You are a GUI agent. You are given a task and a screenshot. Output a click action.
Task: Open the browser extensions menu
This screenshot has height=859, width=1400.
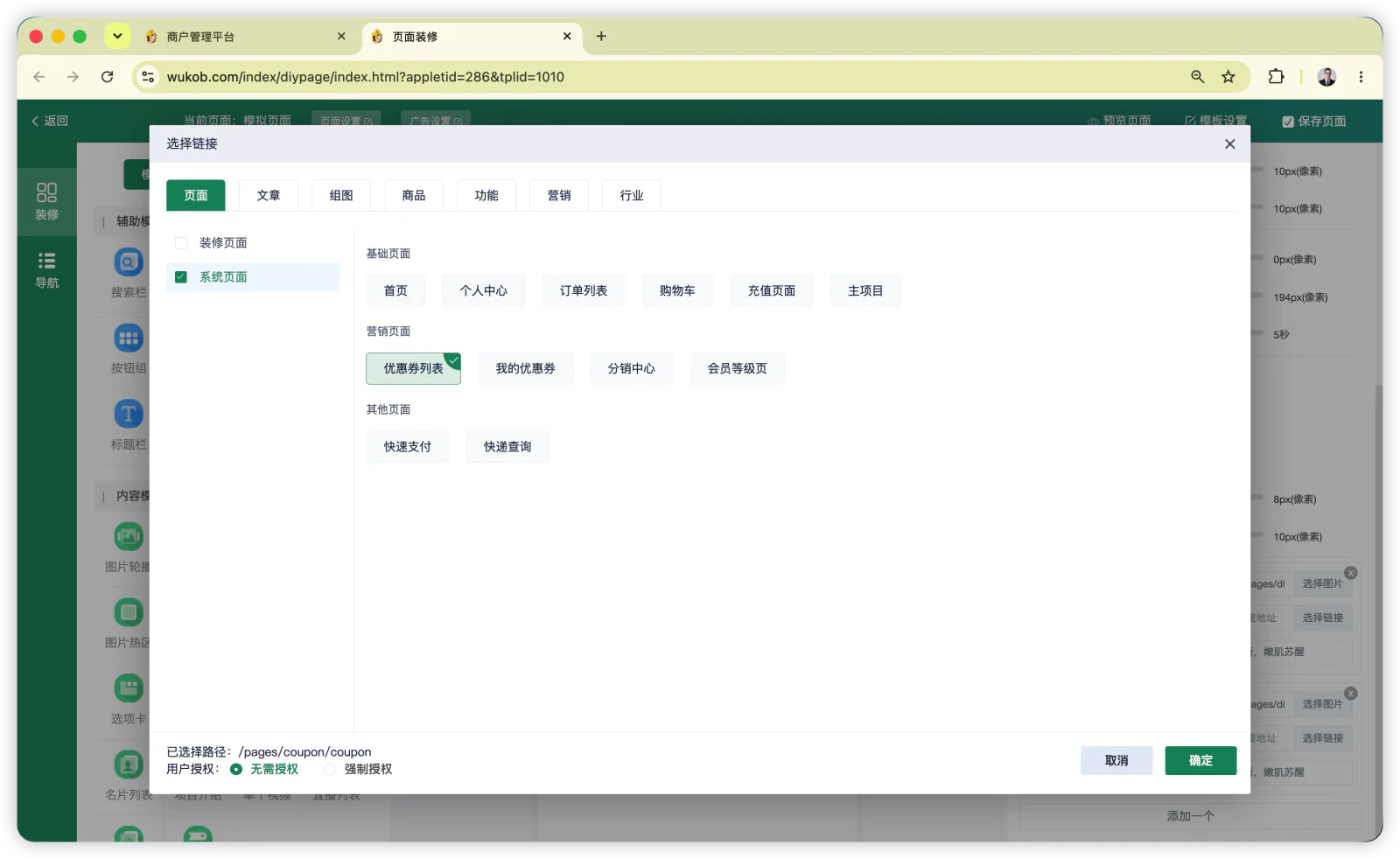pyautogui.click(x=1277, y=77)
